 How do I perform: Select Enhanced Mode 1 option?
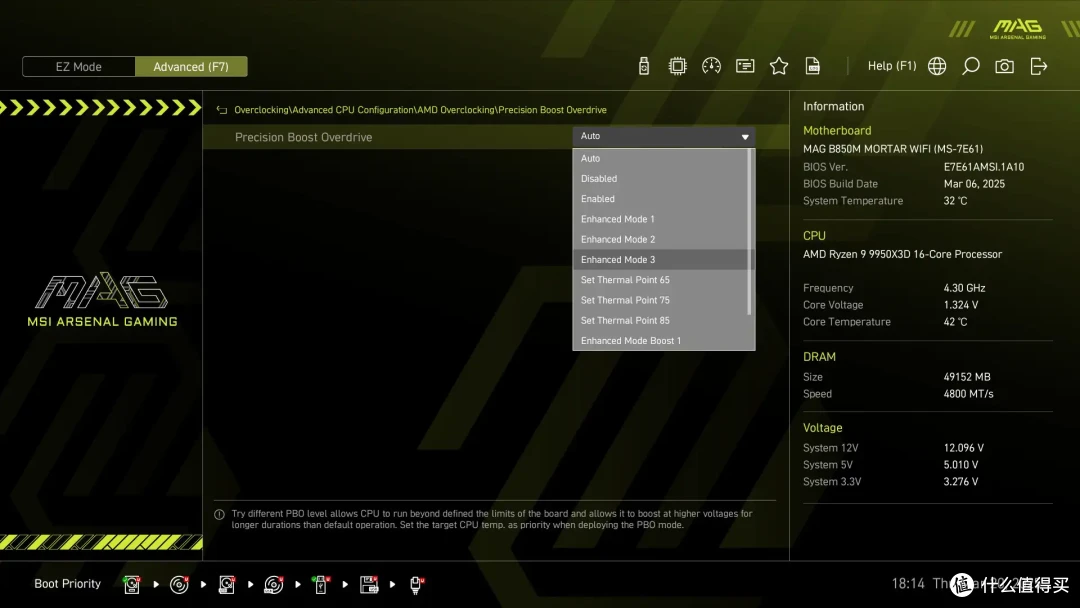tap(663, 219)
